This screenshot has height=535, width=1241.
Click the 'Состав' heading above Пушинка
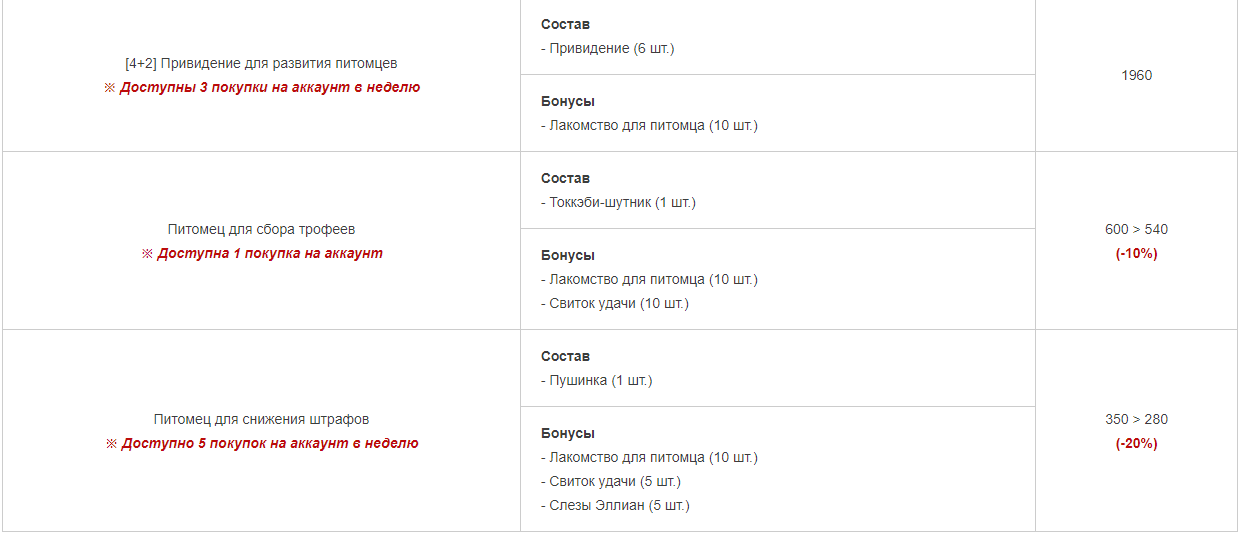(565, 356)
